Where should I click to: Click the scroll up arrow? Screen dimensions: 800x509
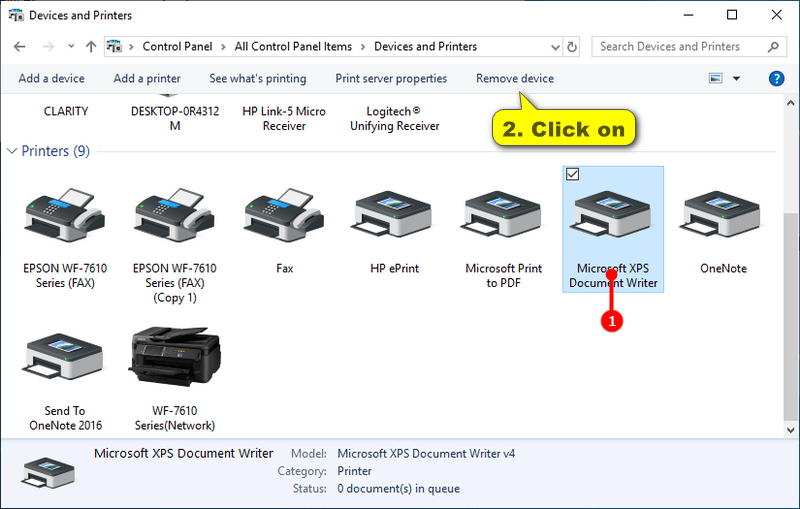click(791, 103)
